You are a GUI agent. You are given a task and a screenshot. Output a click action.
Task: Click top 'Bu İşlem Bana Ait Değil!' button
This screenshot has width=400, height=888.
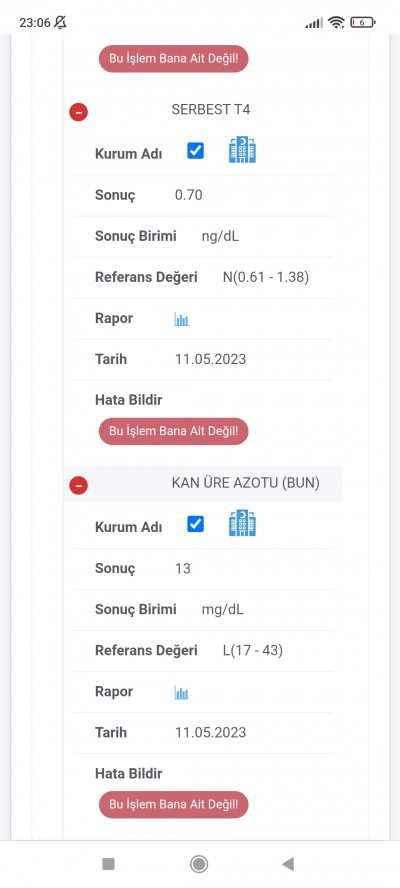[173, 59]
